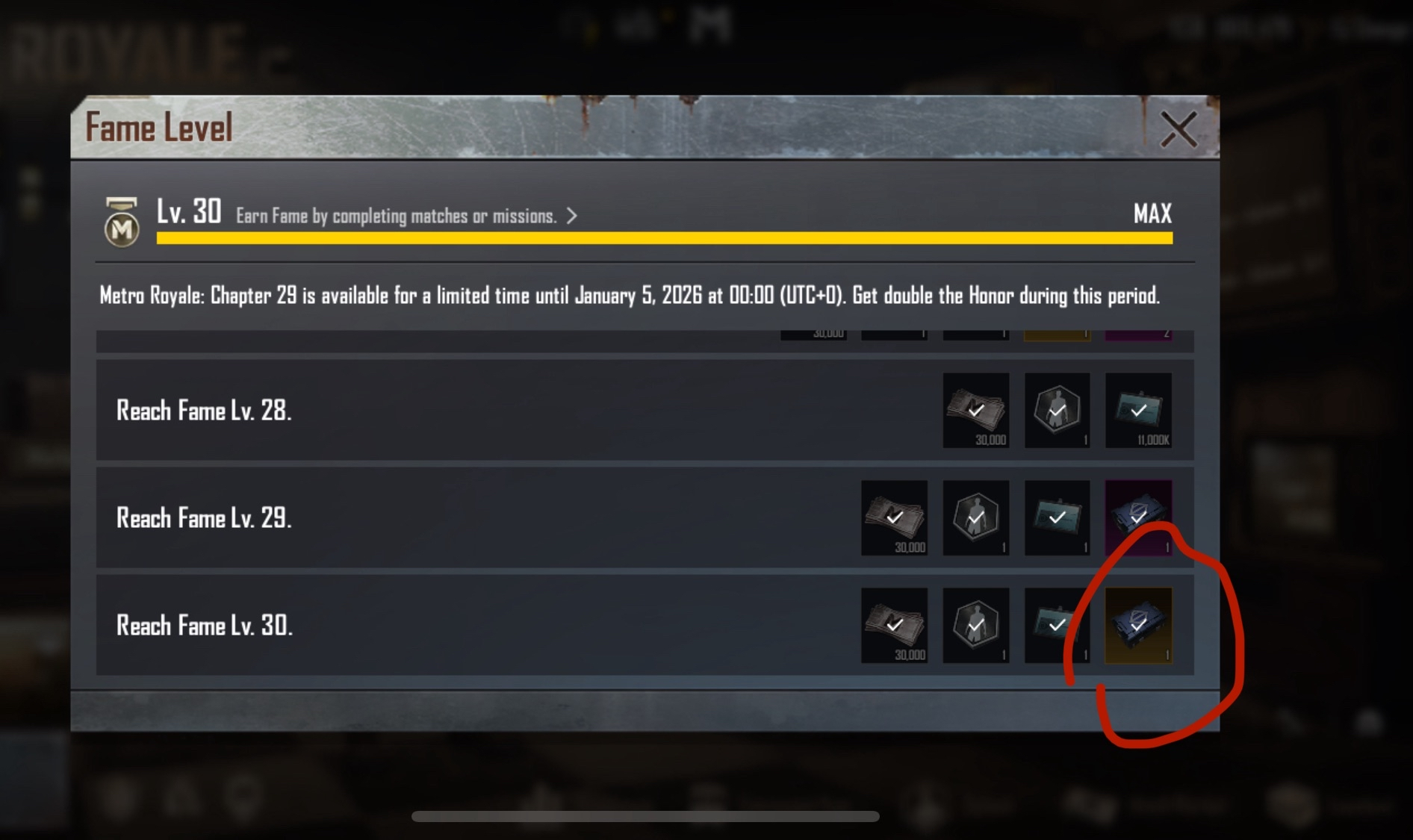Select the Lv. 30 teal card reward
Screen dimensions: 1413x840
point(1057,626)
